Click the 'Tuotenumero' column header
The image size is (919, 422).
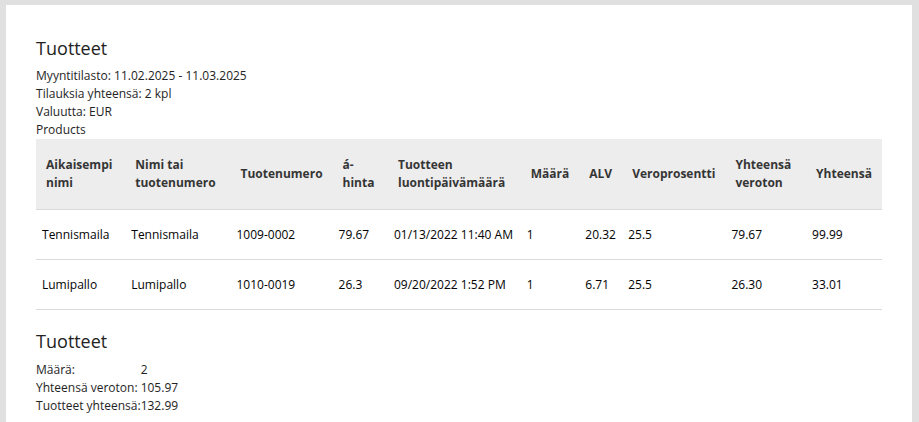281,173
